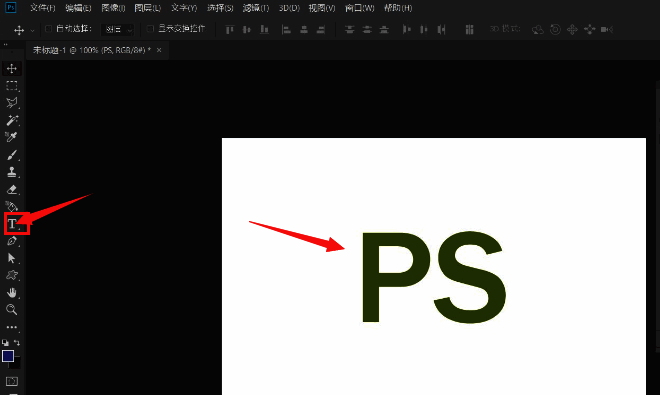
Task: Enable the 自动选择 (Auto-Select) checkbox
Action: coord(48,29)
